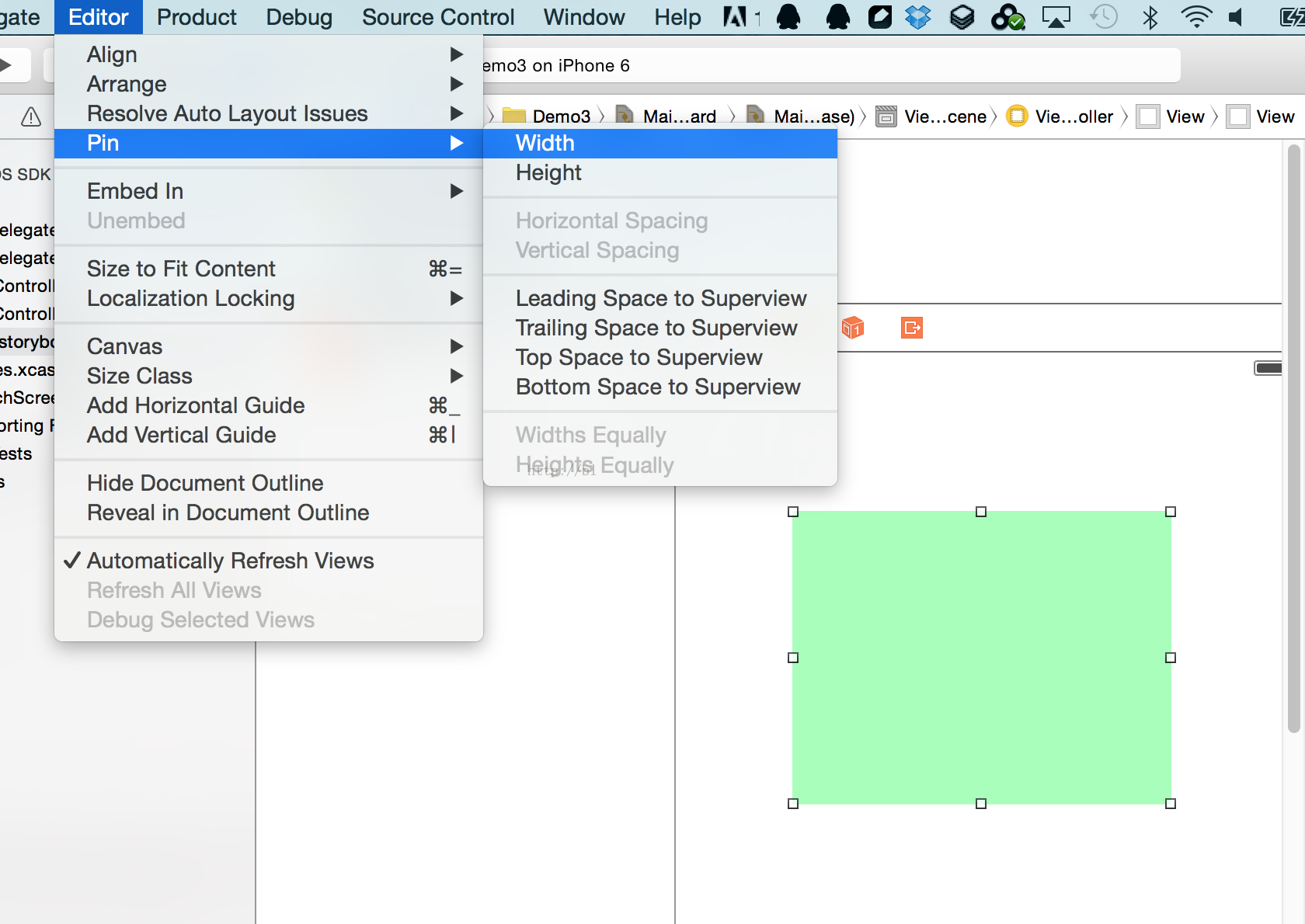Open the Product menu
The image size is (1305, 924).
click(x=197, y=17)
